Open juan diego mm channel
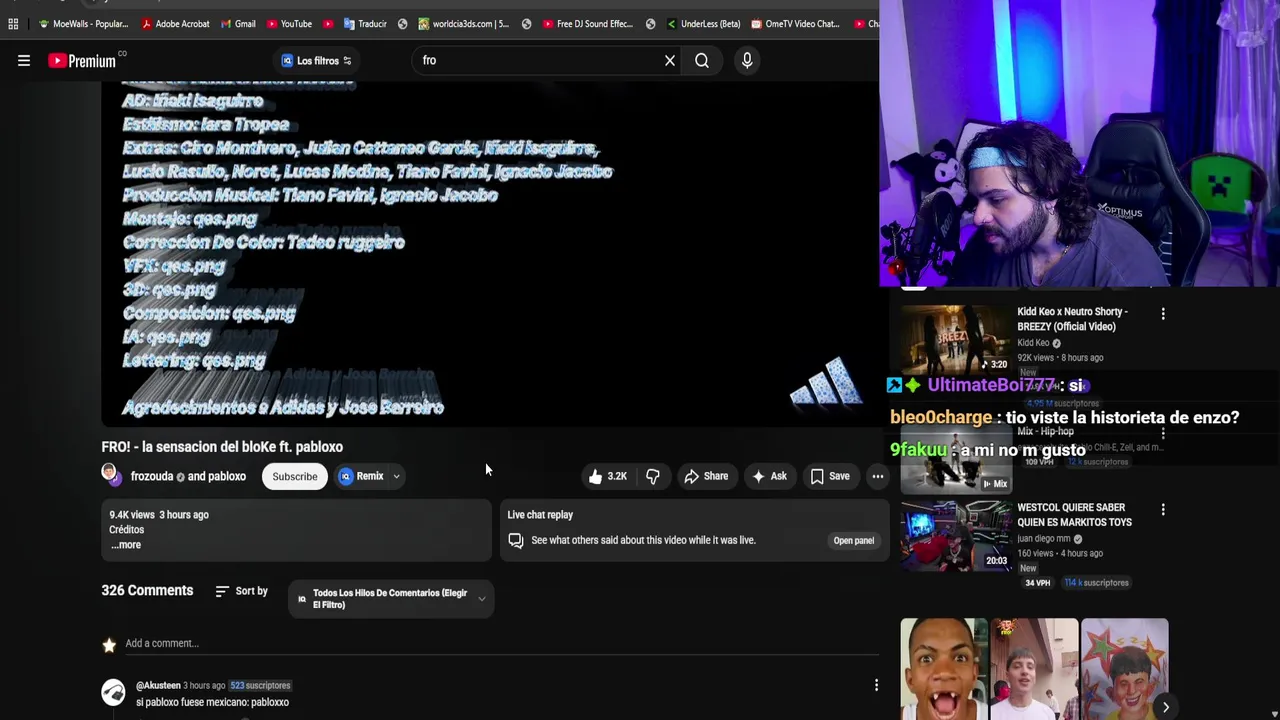The height and width of the screenshot is (720, 1280). coord(1045,539)
